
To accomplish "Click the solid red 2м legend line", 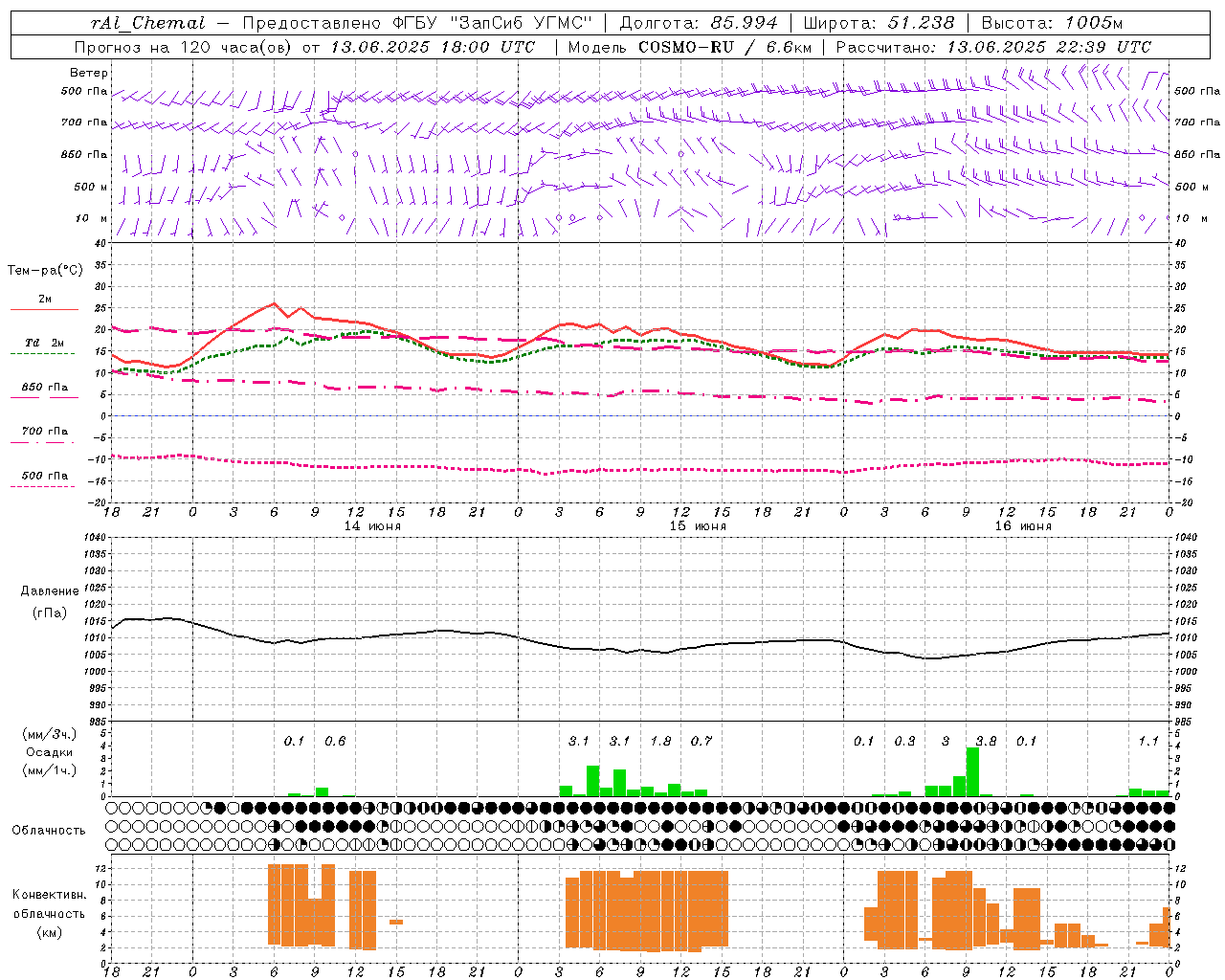I will pyautogui.click(x=44, y=310).
